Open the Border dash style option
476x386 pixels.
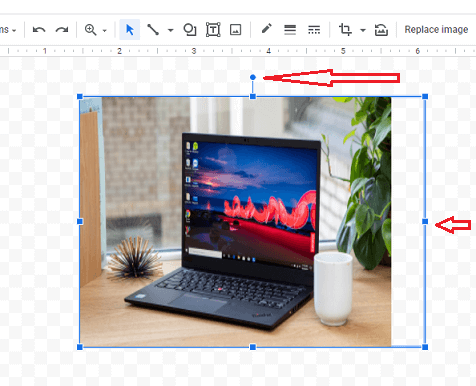point(314,30)
